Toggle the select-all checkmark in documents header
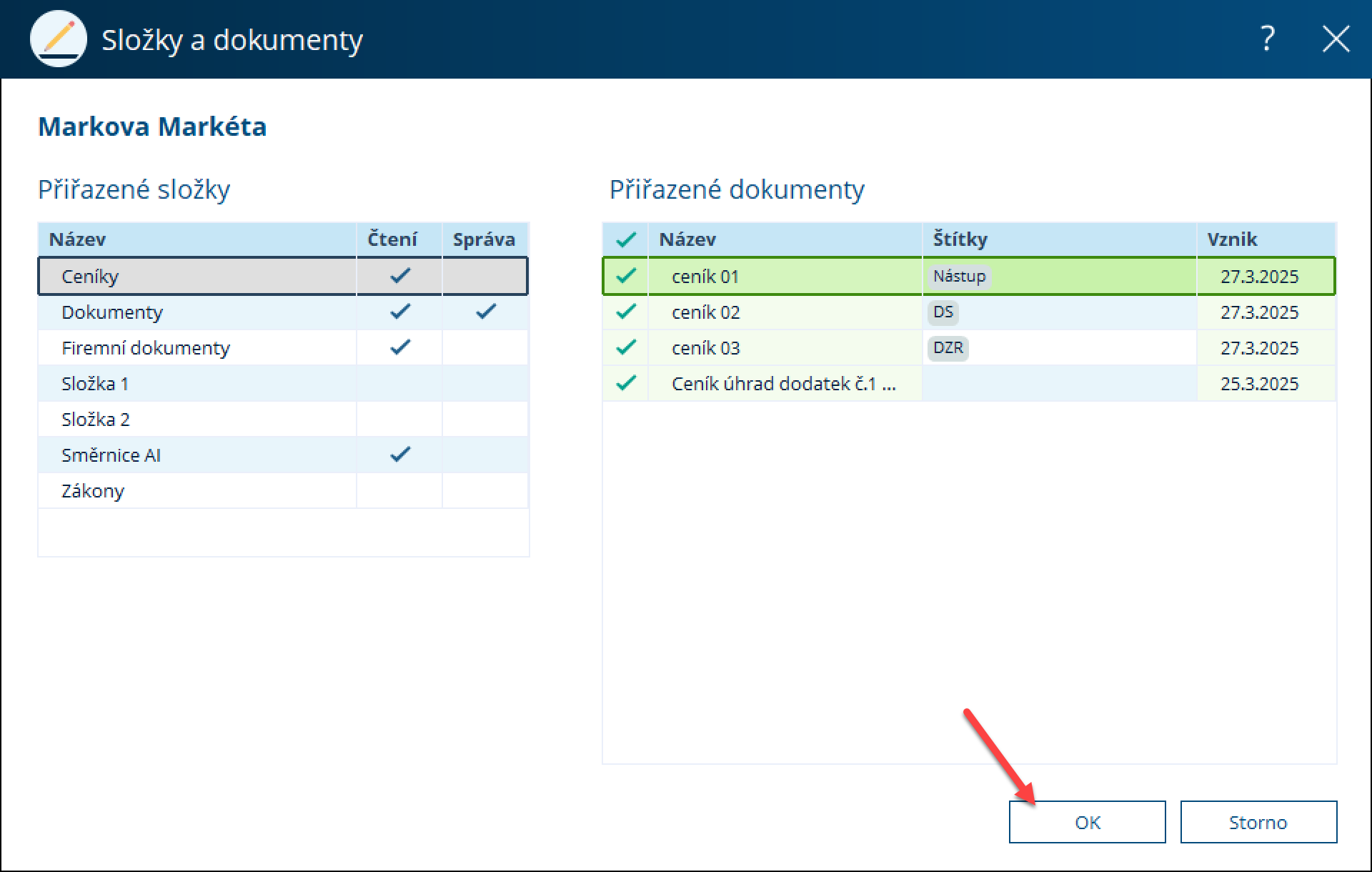The image size is (1372, 872). (x=626, y=239)
